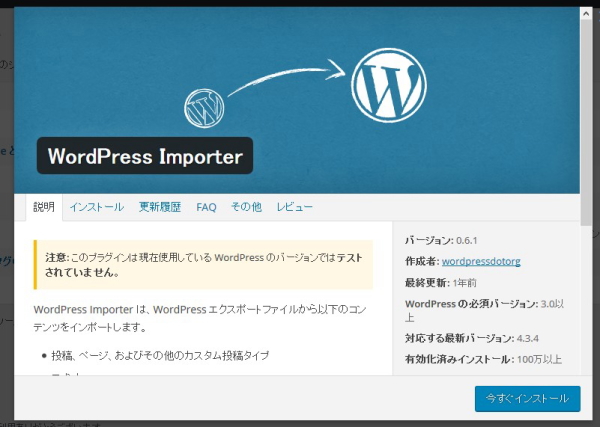Click the 対応する最新バージョン: 4.3.4 text
Image resolution: width=600 pixels, height=427 pixels.
click(472, 338)
